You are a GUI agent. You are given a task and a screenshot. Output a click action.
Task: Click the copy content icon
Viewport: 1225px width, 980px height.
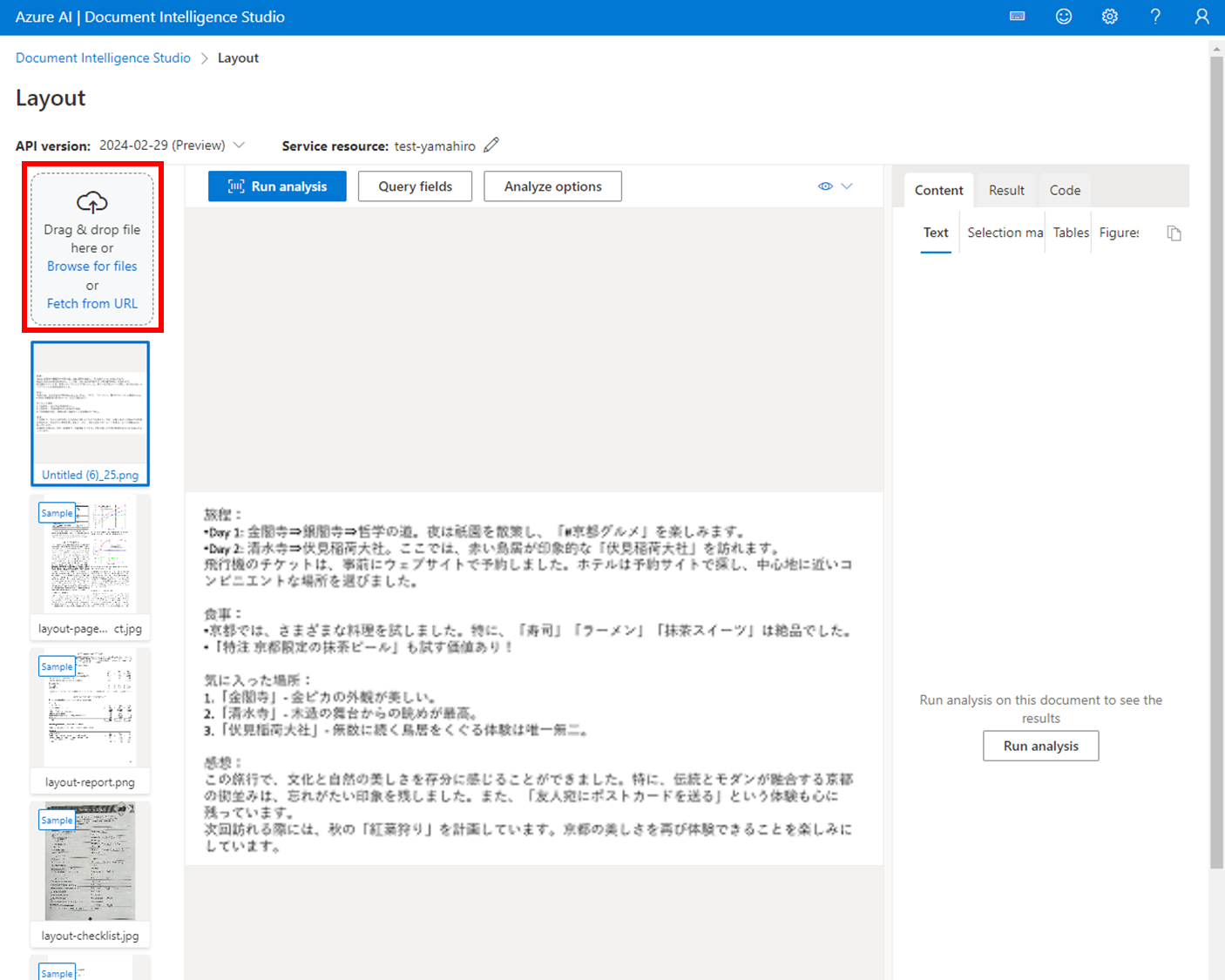[1174, 233]
